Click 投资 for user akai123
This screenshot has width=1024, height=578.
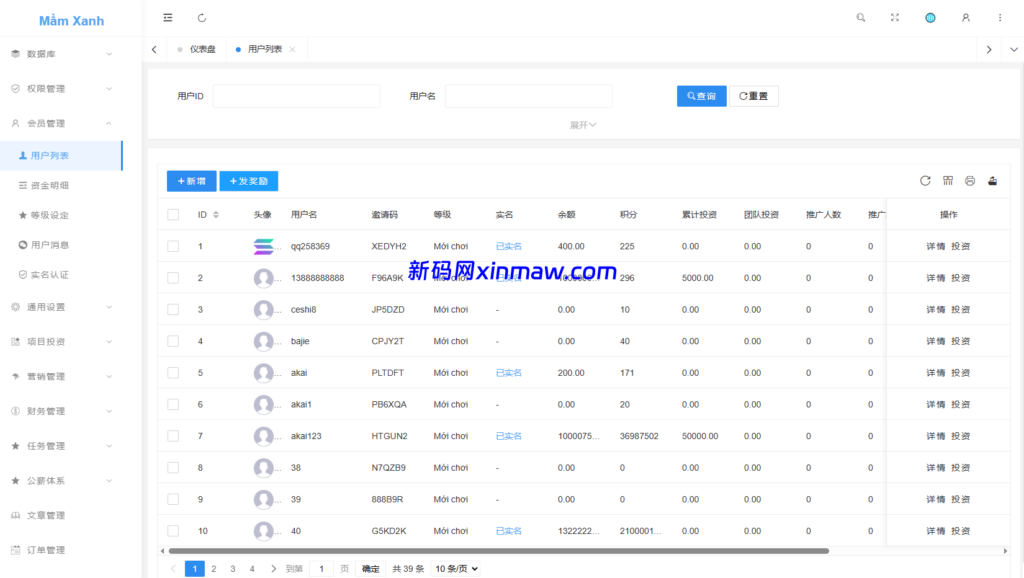tap(961, 436)
